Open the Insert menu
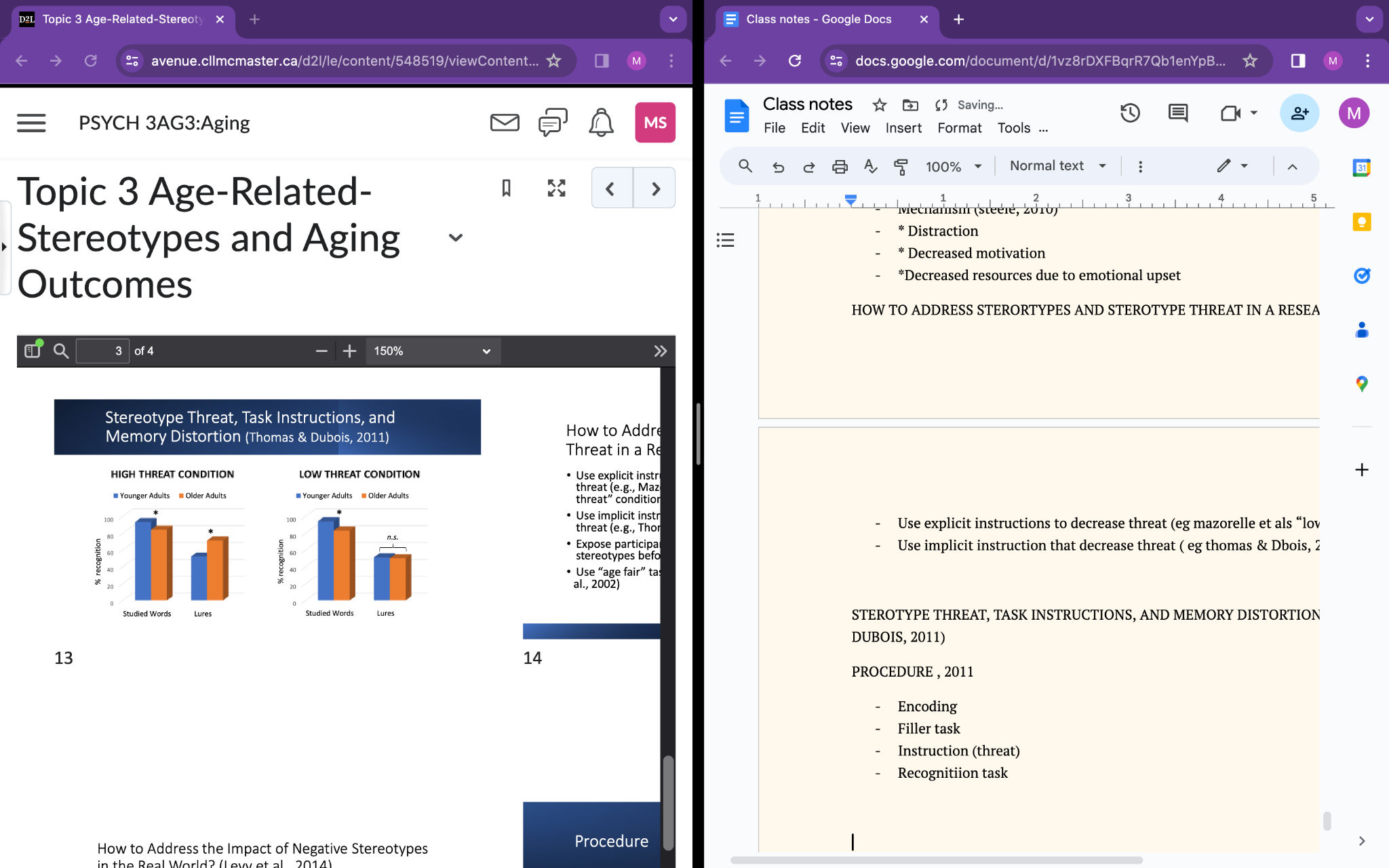1389x868 pixels. (x=903, y=128)
